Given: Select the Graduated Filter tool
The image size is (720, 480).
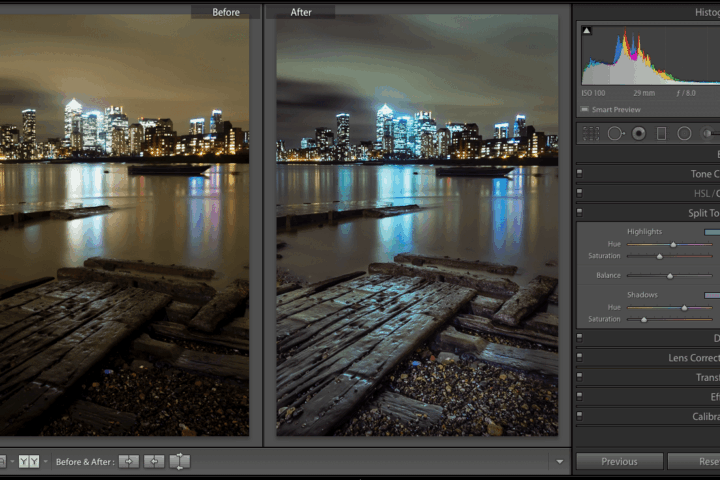Looking at the screenshot, I should pos(661,134).
